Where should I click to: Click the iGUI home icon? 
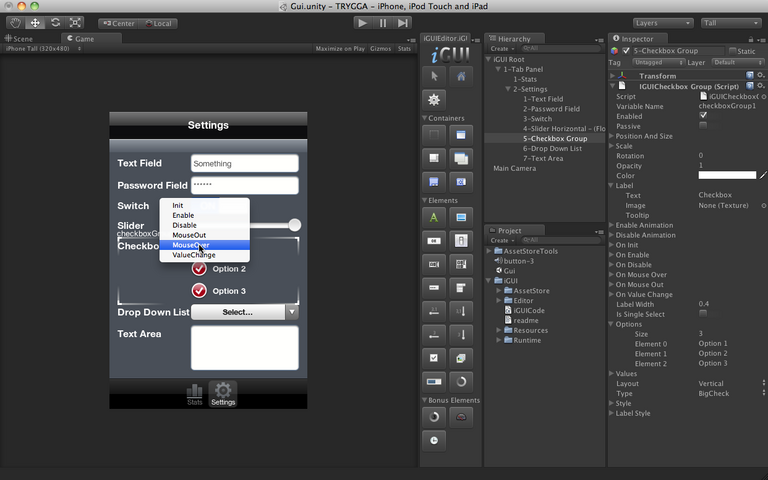pos(461,75)
